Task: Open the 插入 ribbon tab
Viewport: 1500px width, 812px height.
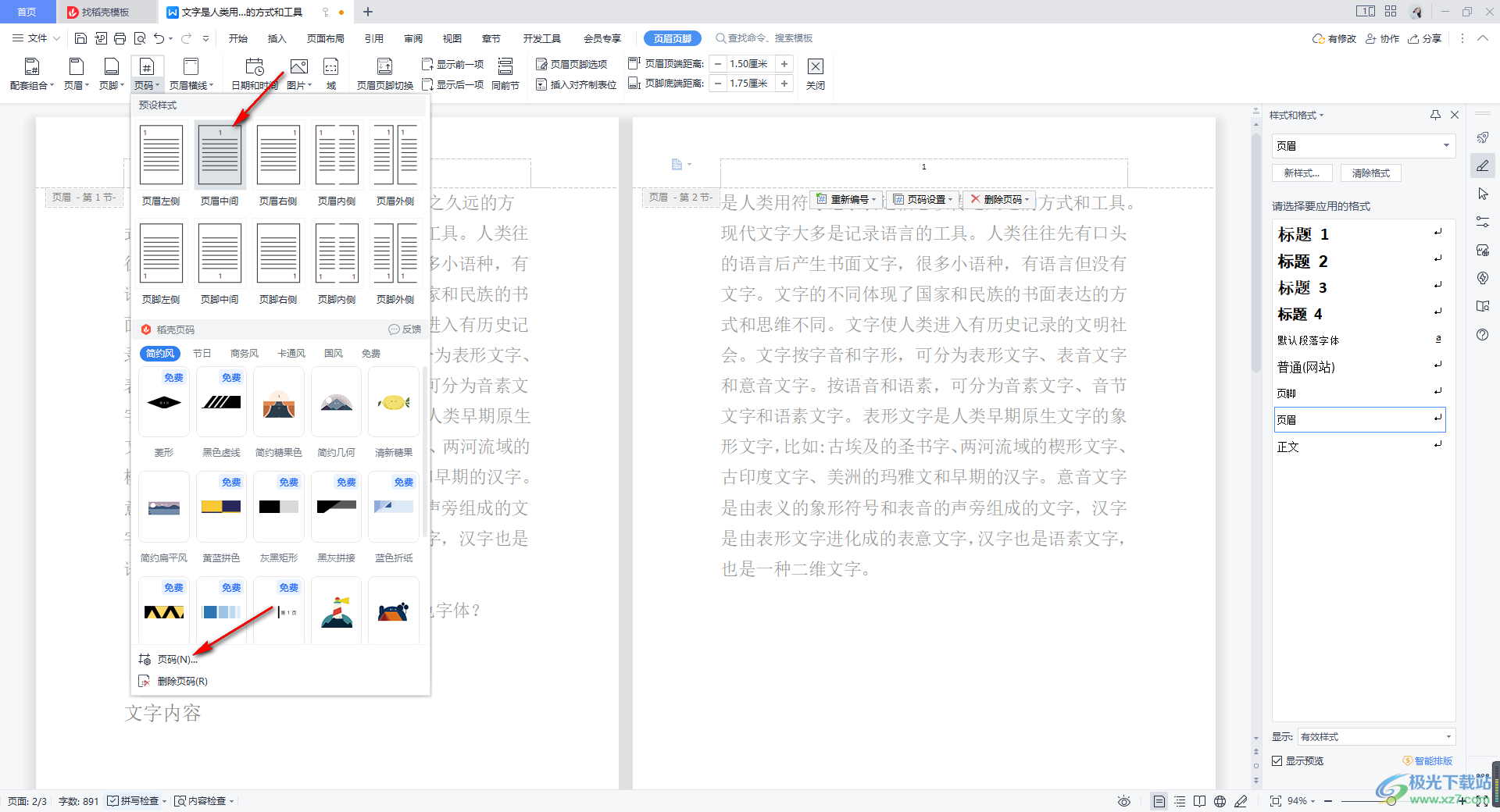Action: pyautogui.click(x=277, y=38)
